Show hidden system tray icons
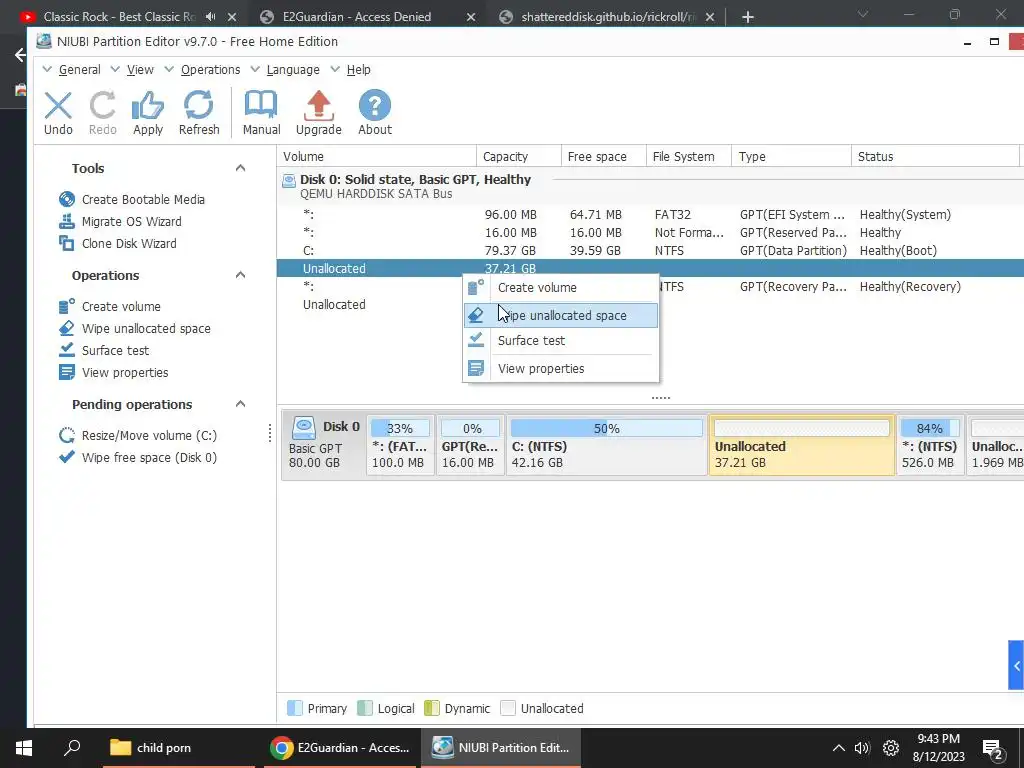Image resolution: width=1024 pixels, height=768 pixels. tap(839, 748)
